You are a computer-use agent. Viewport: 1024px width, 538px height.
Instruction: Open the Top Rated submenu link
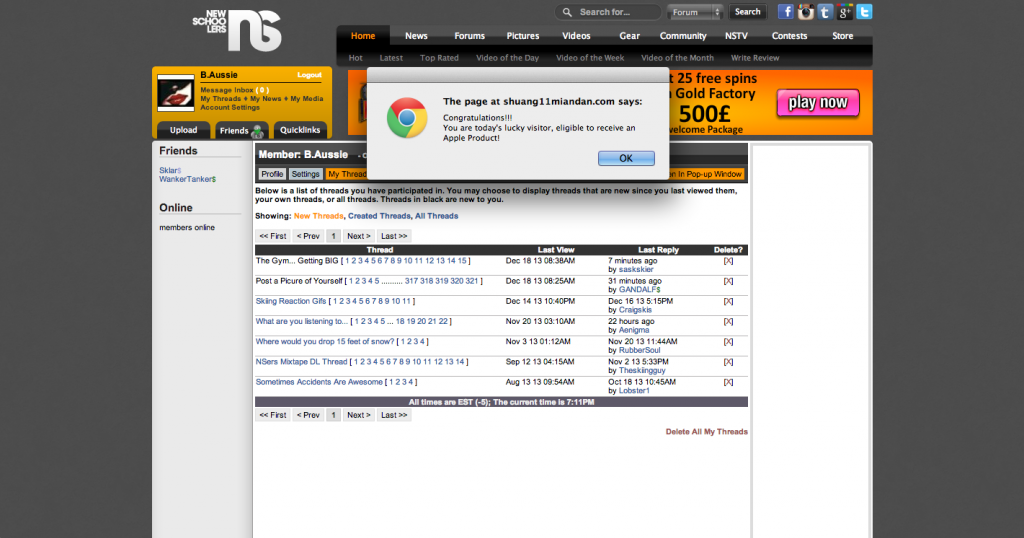[439, 57]
